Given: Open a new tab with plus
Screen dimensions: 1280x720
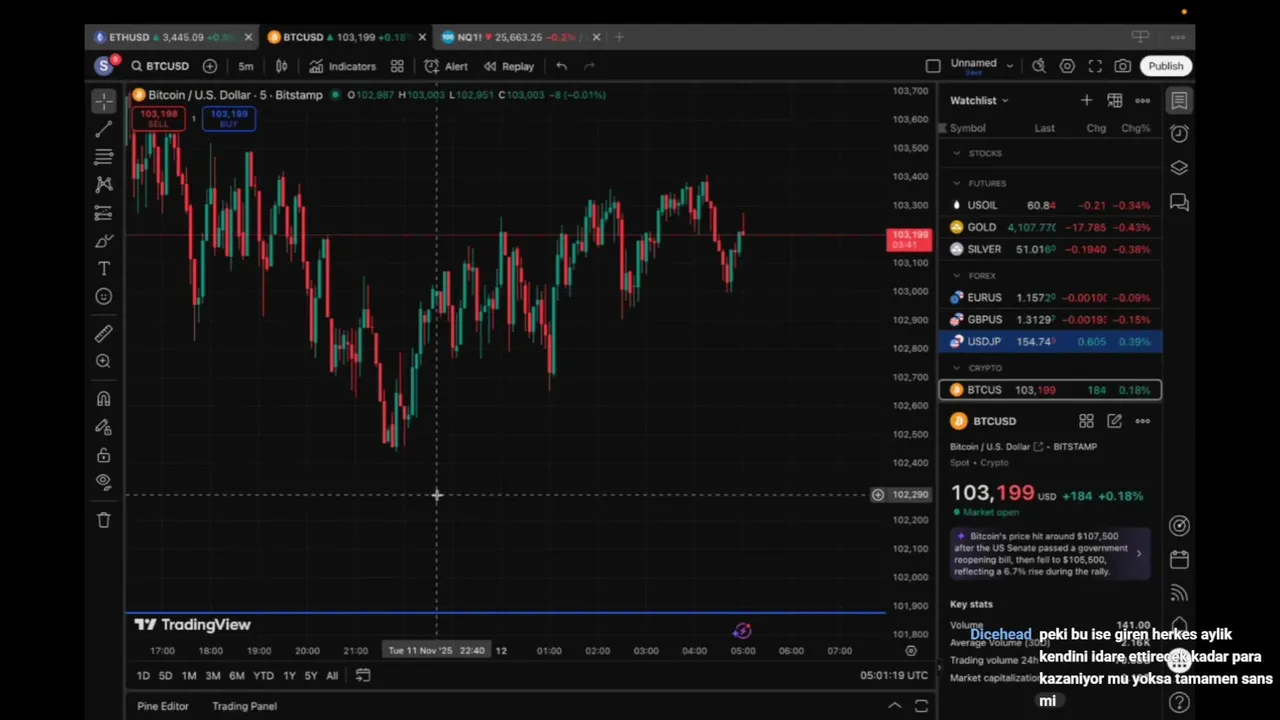Looking at the screenshot, I should tap(619, 37).
